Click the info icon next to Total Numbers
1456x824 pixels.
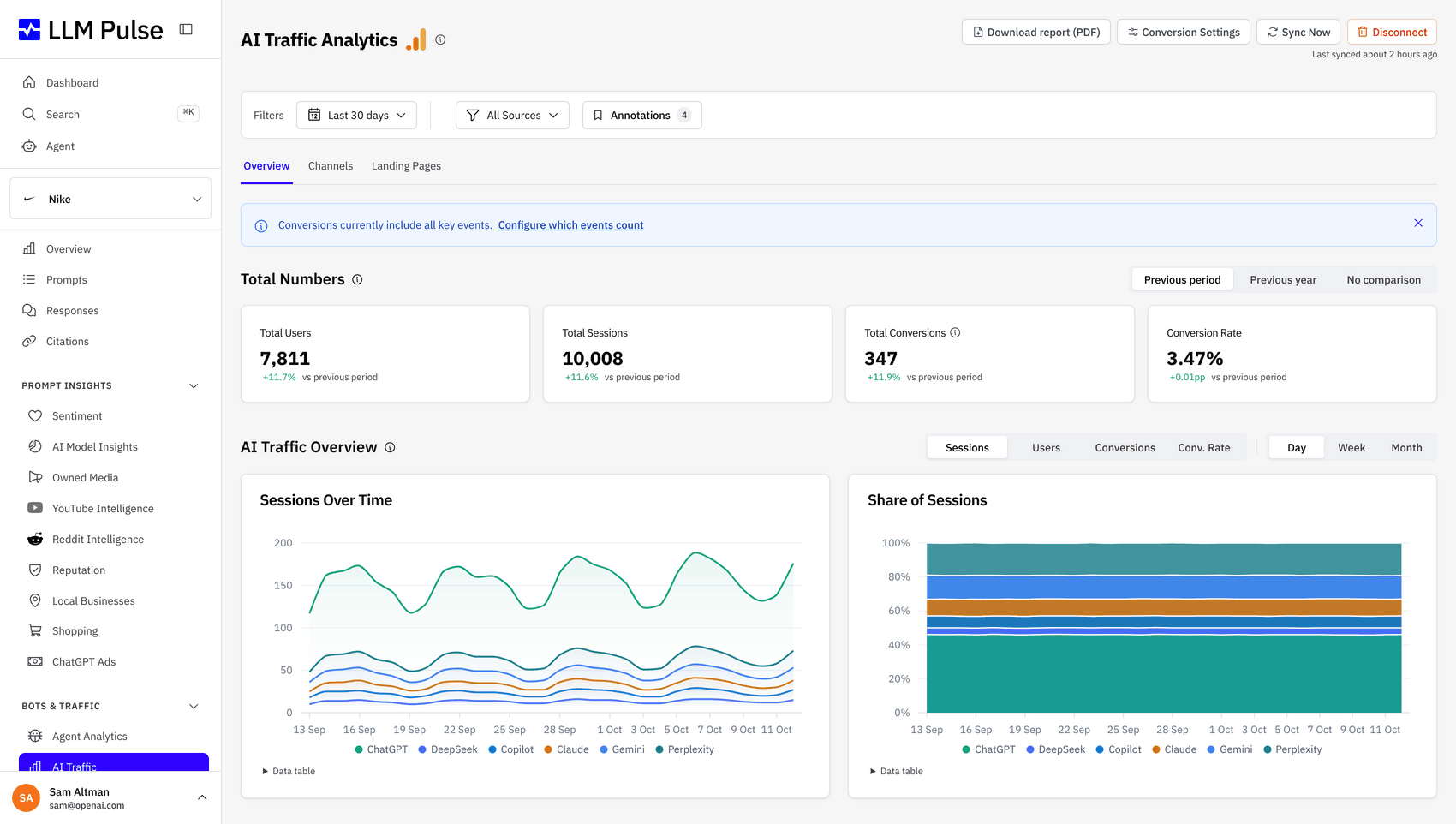click(x=357, y=279)
